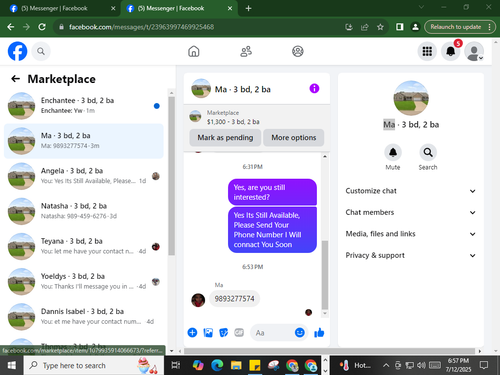
Task: Click the Windows taskbar search box
Action: tap(94, 365)
